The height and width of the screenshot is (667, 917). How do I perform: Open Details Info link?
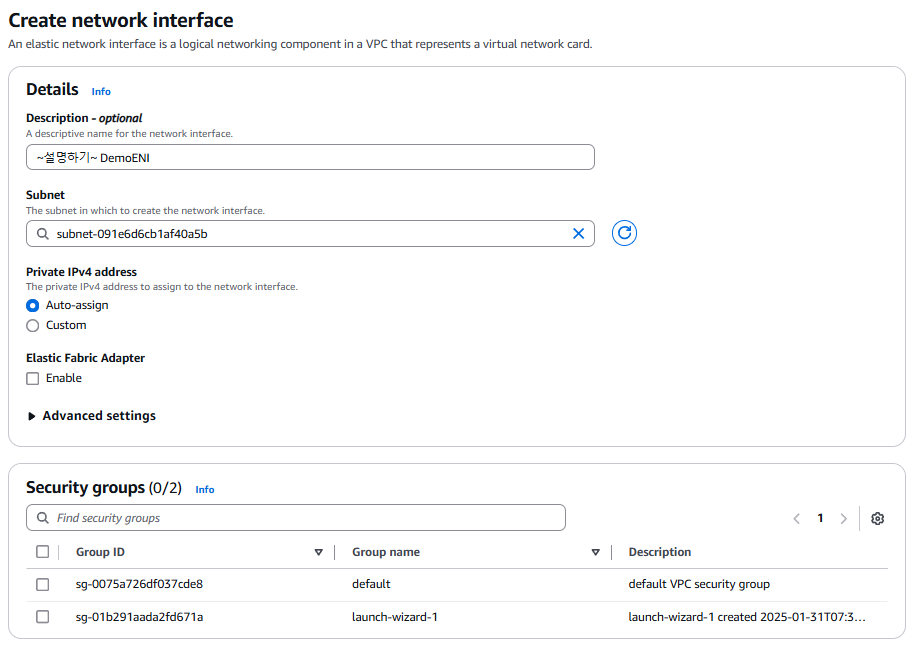tap(101, 91)
